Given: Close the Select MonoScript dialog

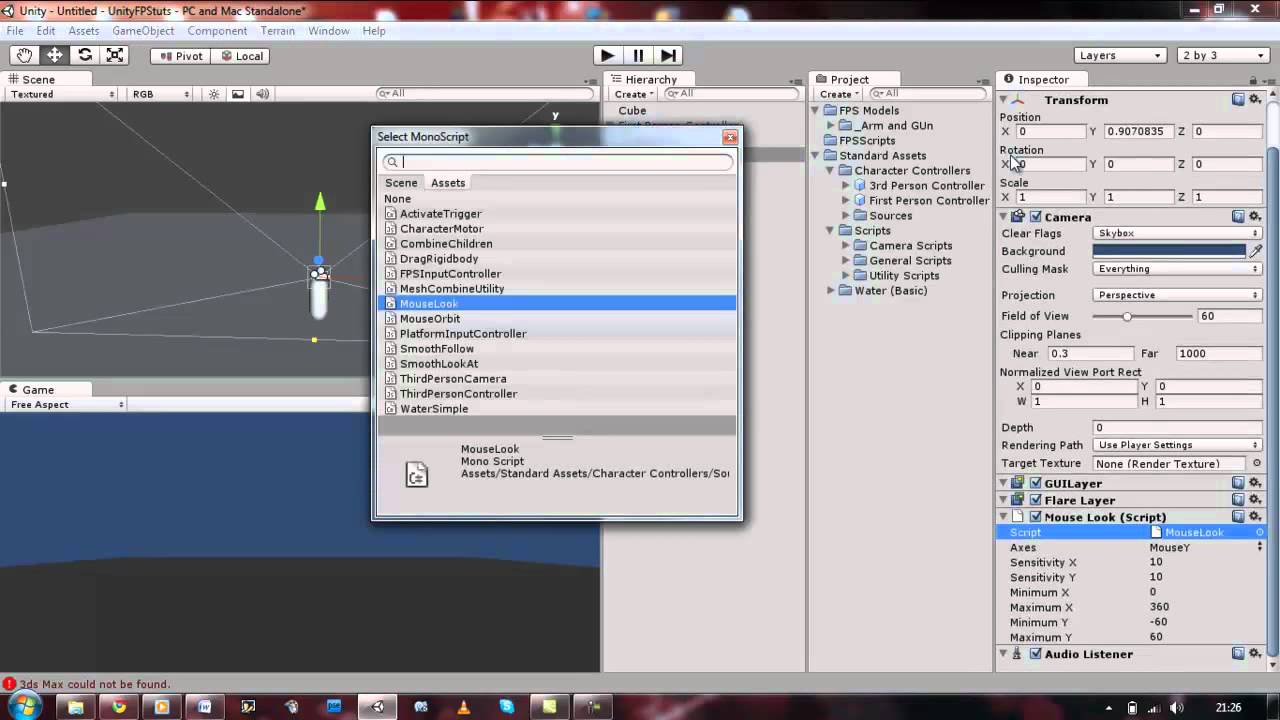Looking at the screenshot, I should pyautogui.click(x=730, y=137).
